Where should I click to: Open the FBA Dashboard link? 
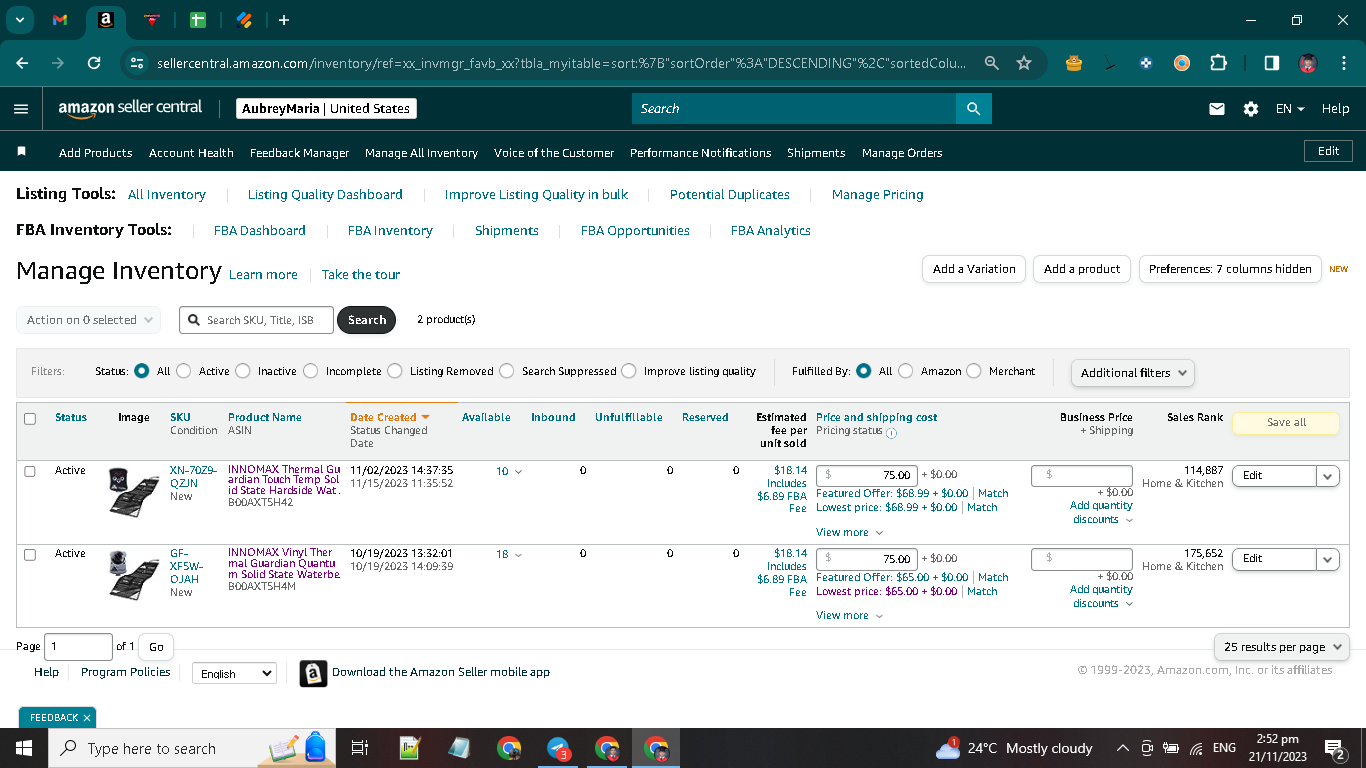(260, 230)
